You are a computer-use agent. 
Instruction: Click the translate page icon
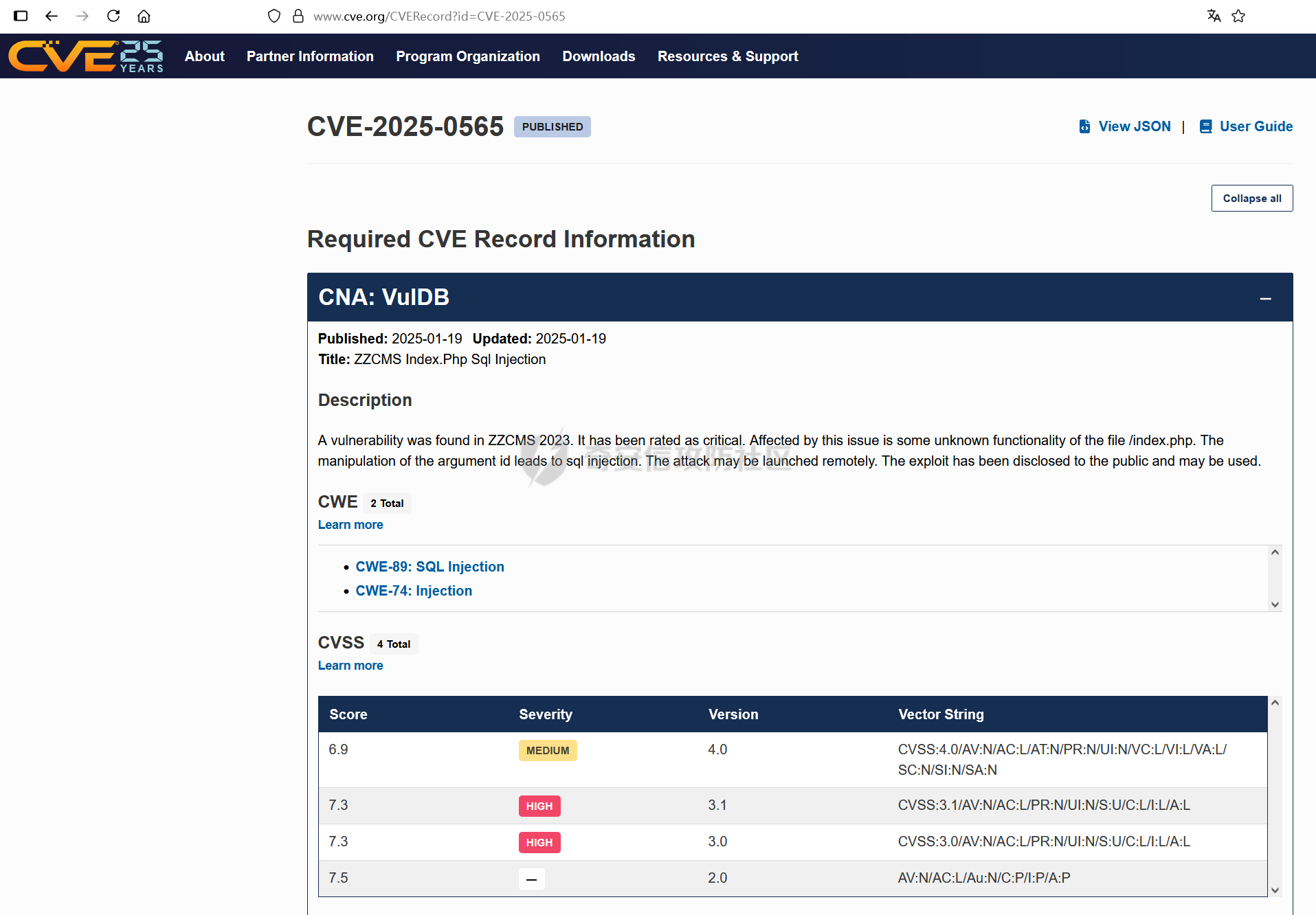pyautogui.click(x=1214, y=16)
